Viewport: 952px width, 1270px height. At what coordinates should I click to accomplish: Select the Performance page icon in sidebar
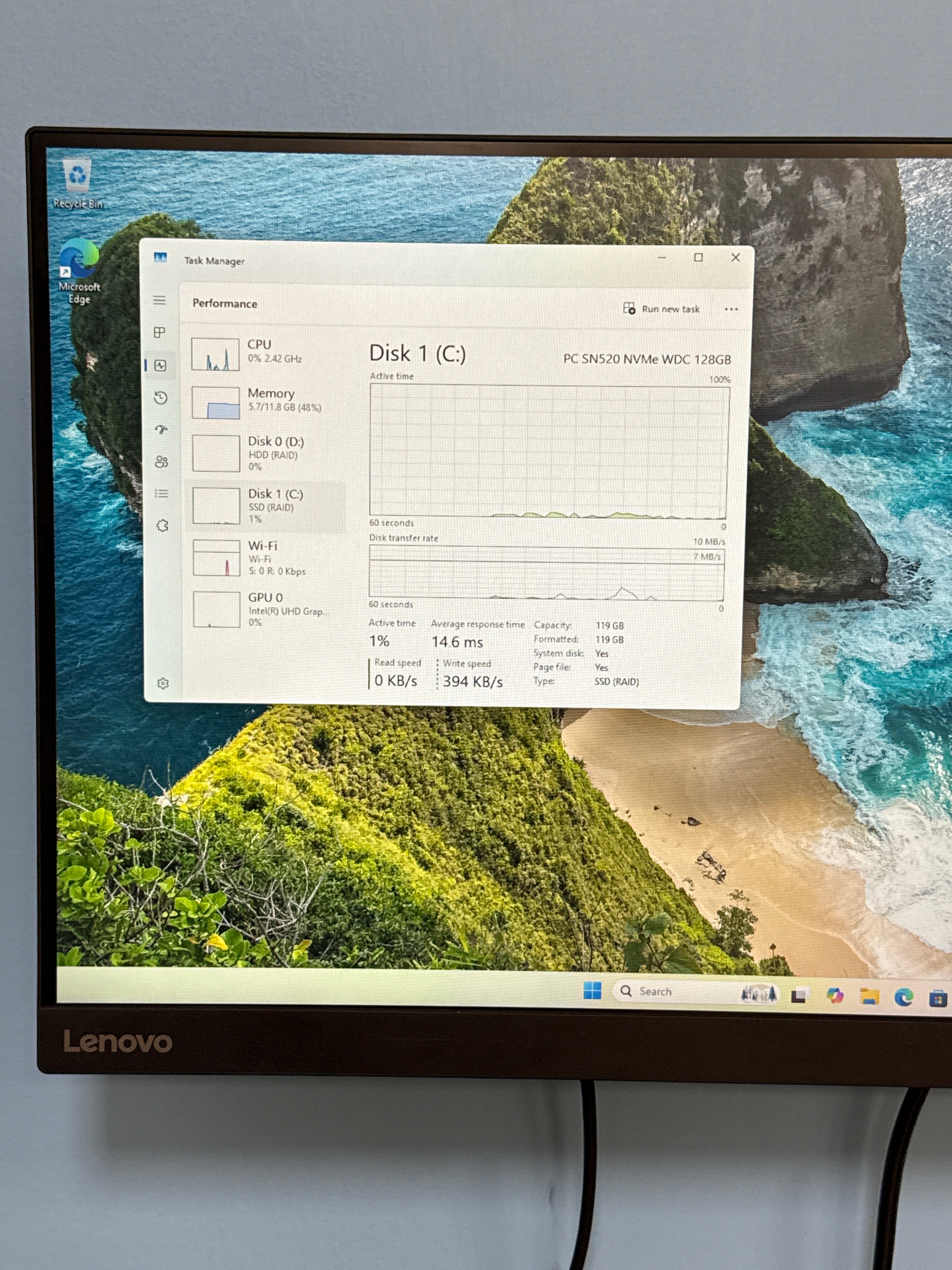click(160, 365)
